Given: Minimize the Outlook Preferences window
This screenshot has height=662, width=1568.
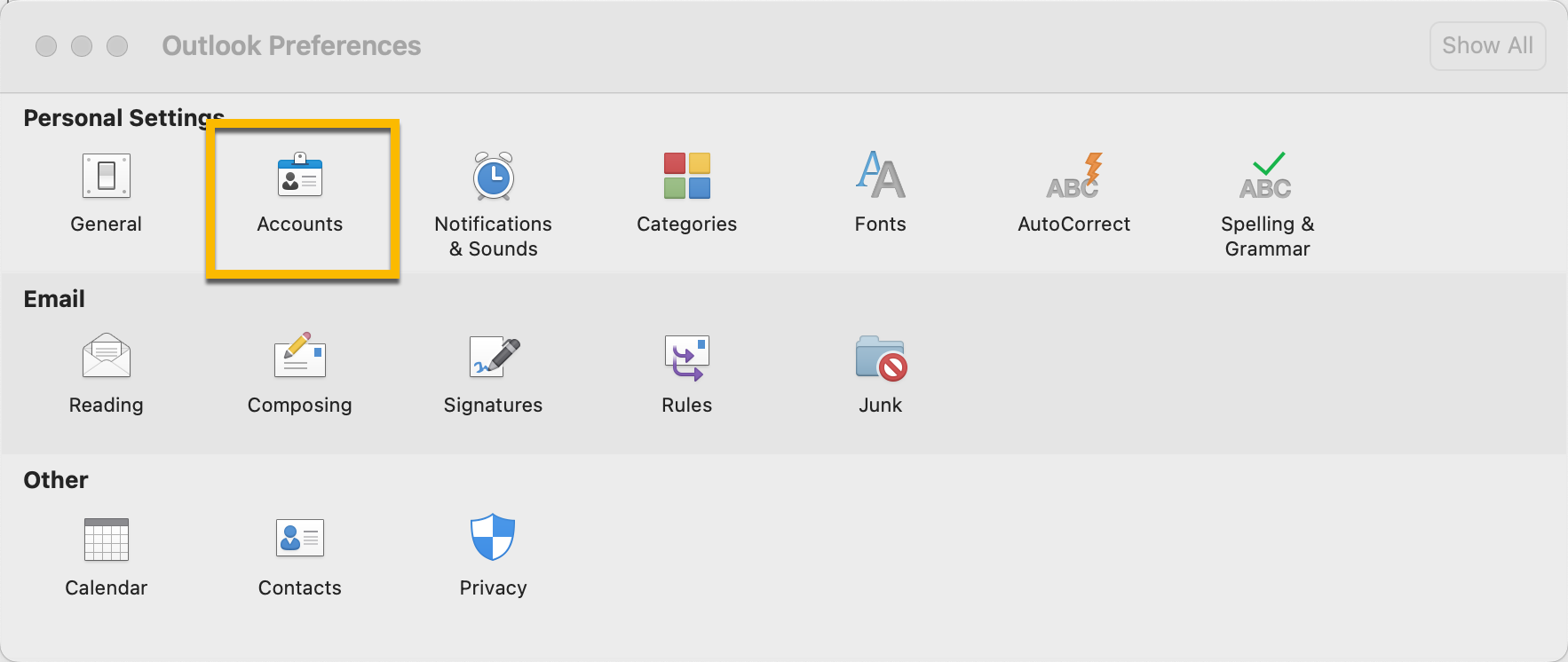Looking at the screenshot, I should point(82,46).
